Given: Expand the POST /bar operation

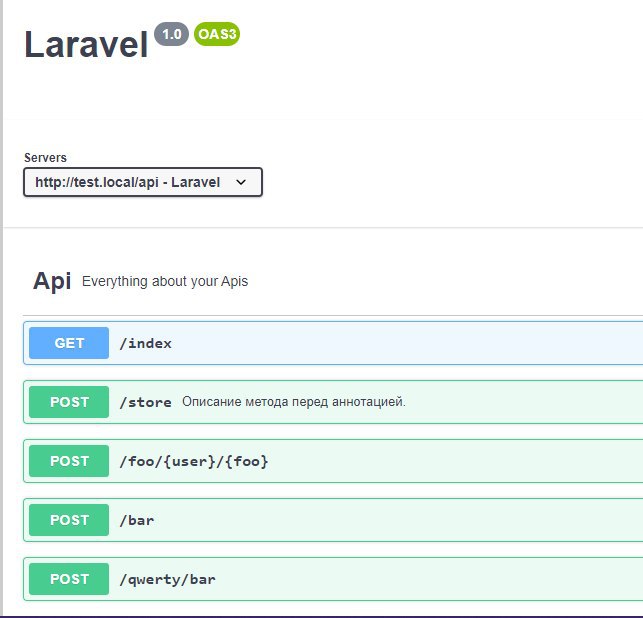Looking at the screenshot, I should pos(333,520).
